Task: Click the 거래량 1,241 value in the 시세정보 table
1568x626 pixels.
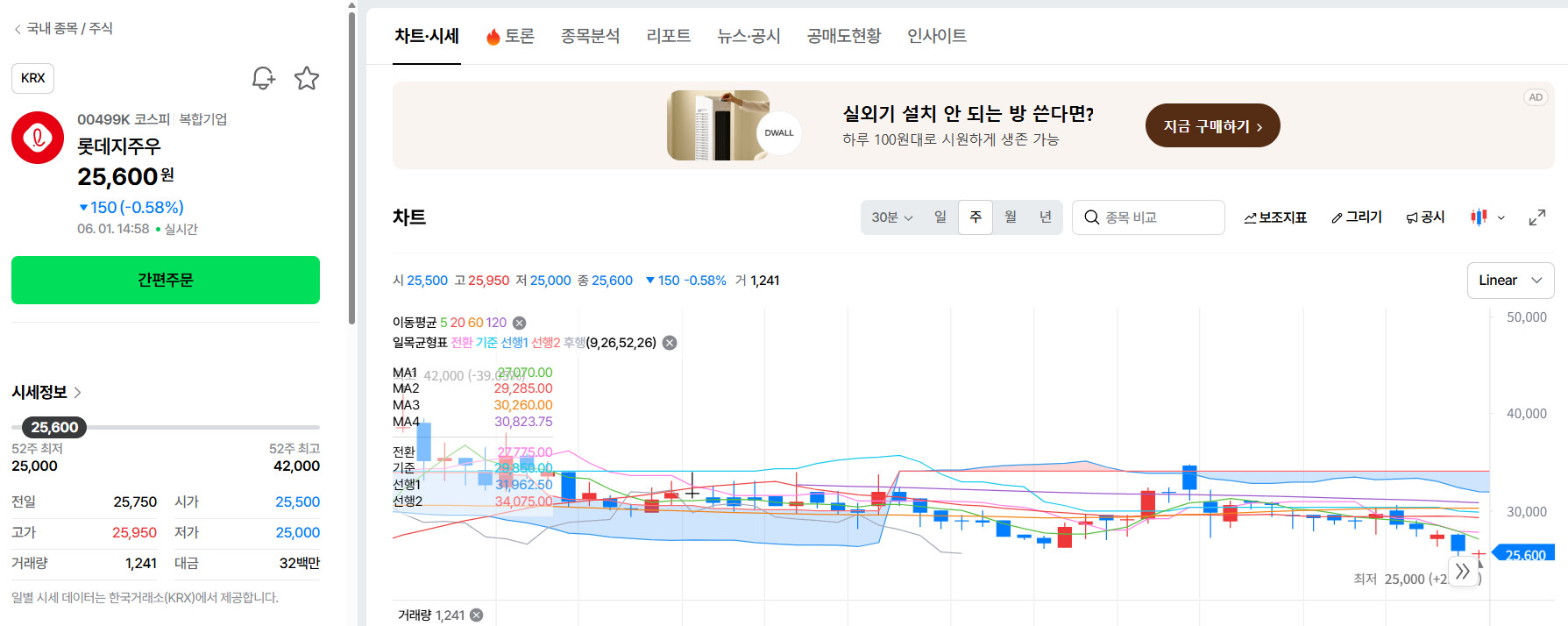Action: tap(141, 564)
